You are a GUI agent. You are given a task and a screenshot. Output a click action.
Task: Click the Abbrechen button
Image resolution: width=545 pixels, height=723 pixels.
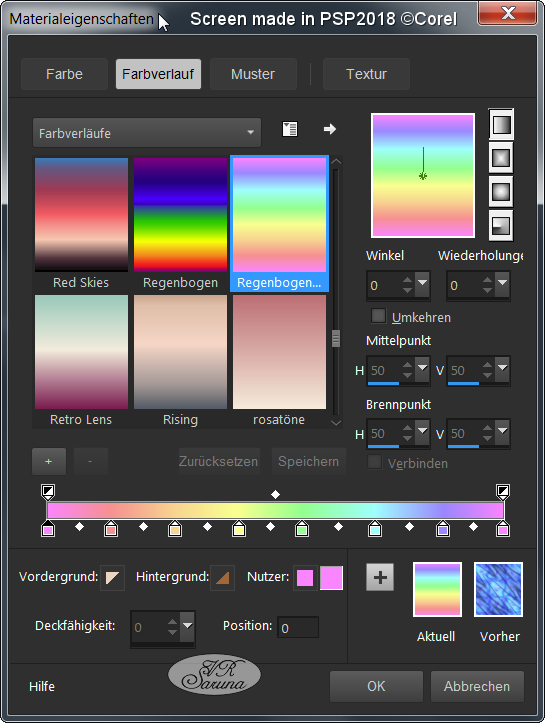tap(477, 686)
